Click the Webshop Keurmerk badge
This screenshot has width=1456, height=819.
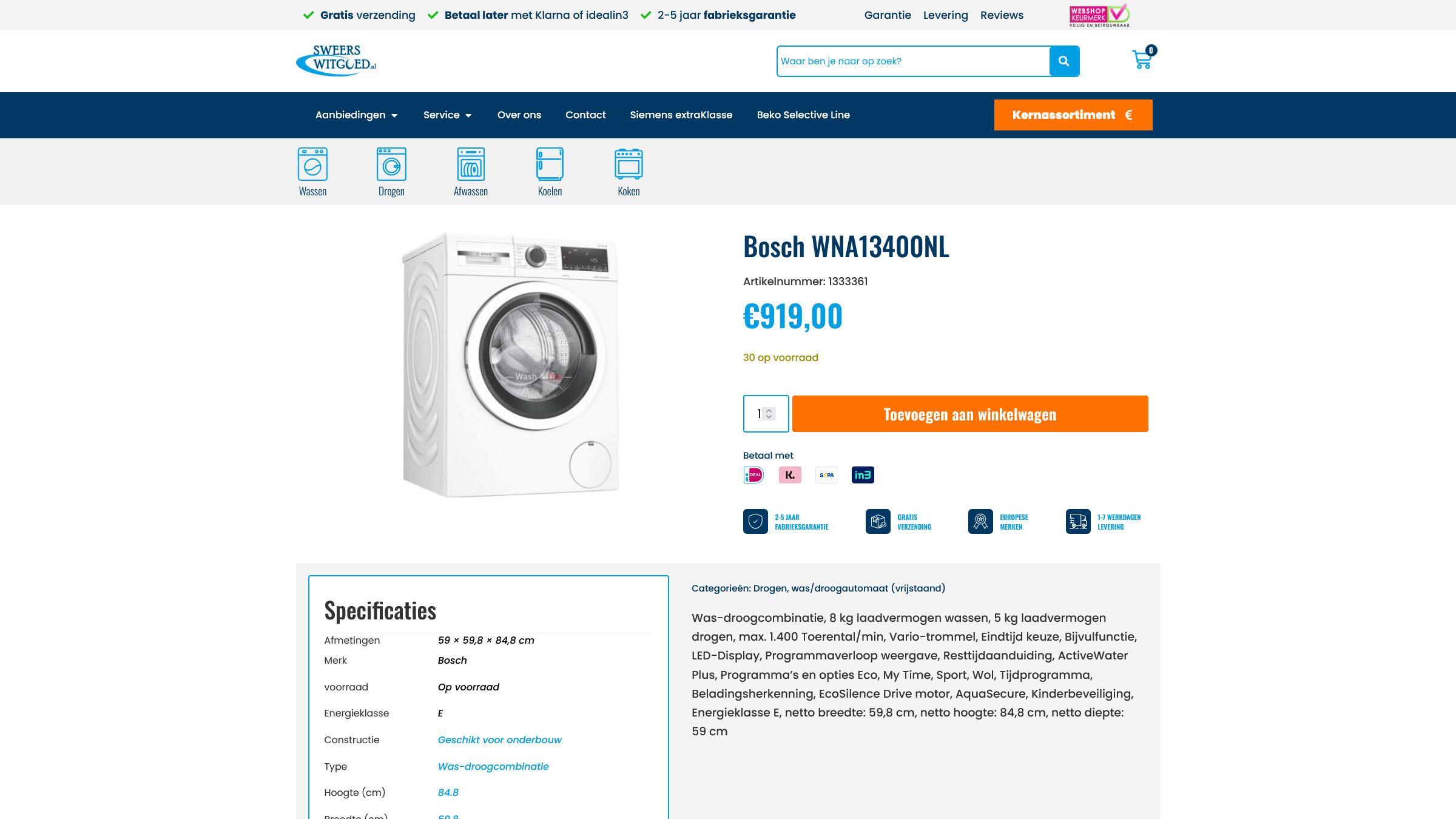1099,15
